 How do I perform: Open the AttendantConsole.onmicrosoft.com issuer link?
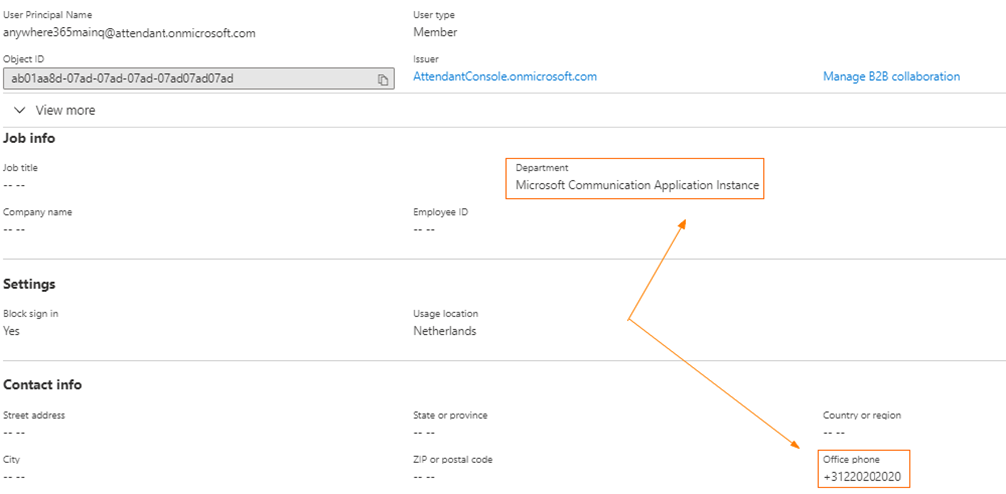pos(504,76)
